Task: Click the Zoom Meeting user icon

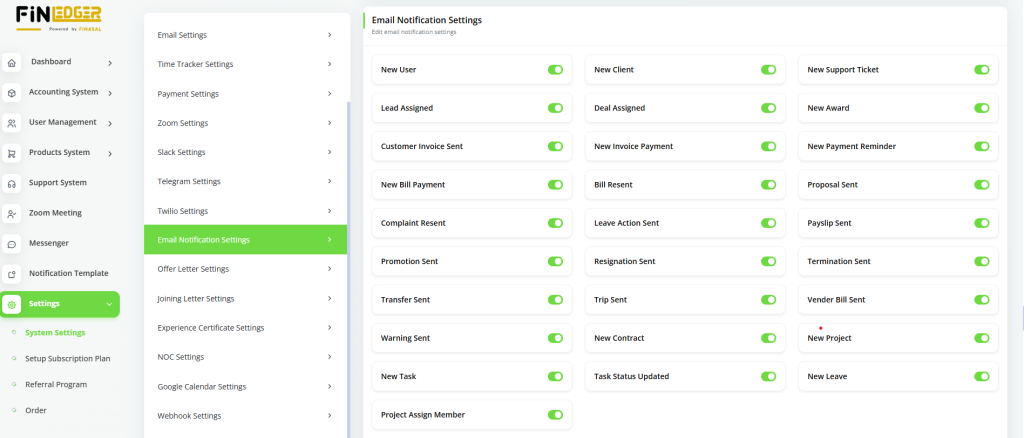Action: (11, 214)
